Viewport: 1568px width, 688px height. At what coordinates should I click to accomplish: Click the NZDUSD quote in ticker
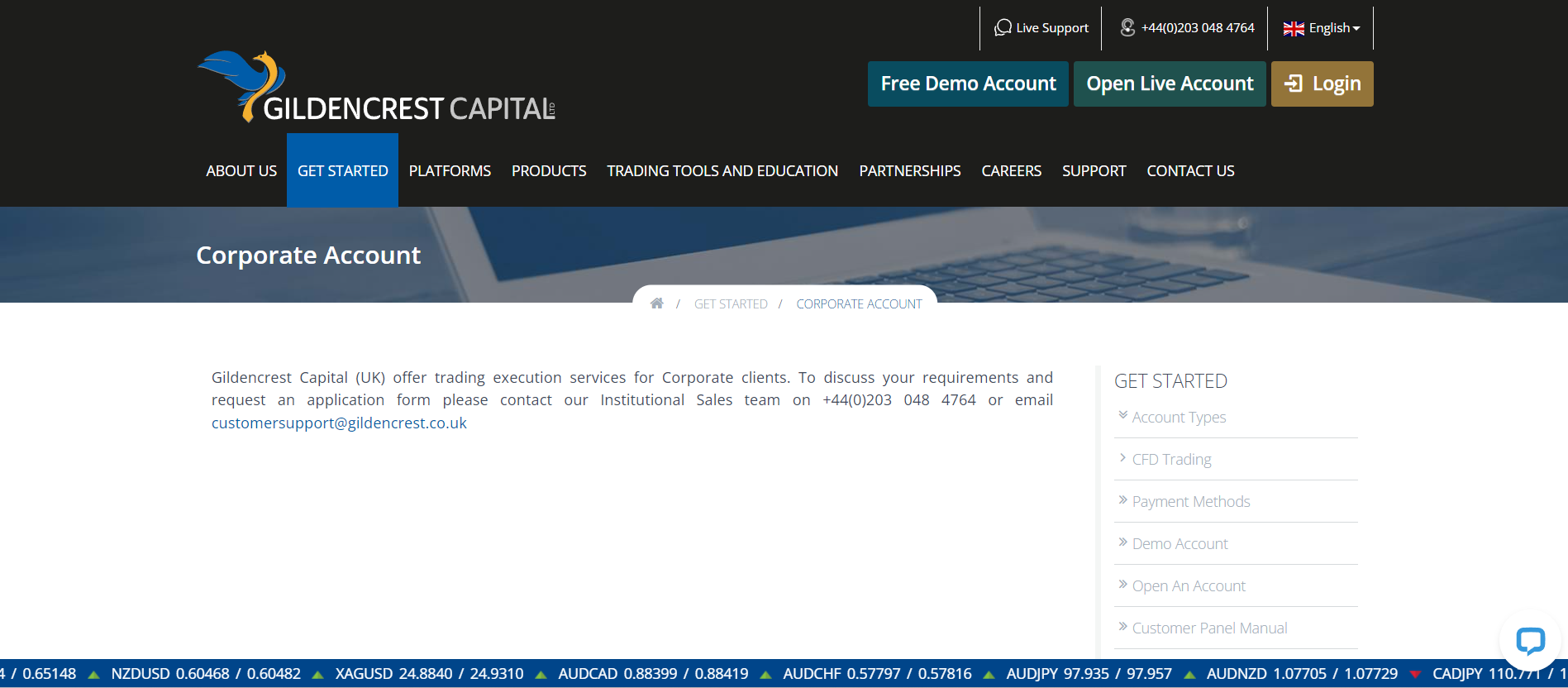pyautogui.click(x=206, y=674)
